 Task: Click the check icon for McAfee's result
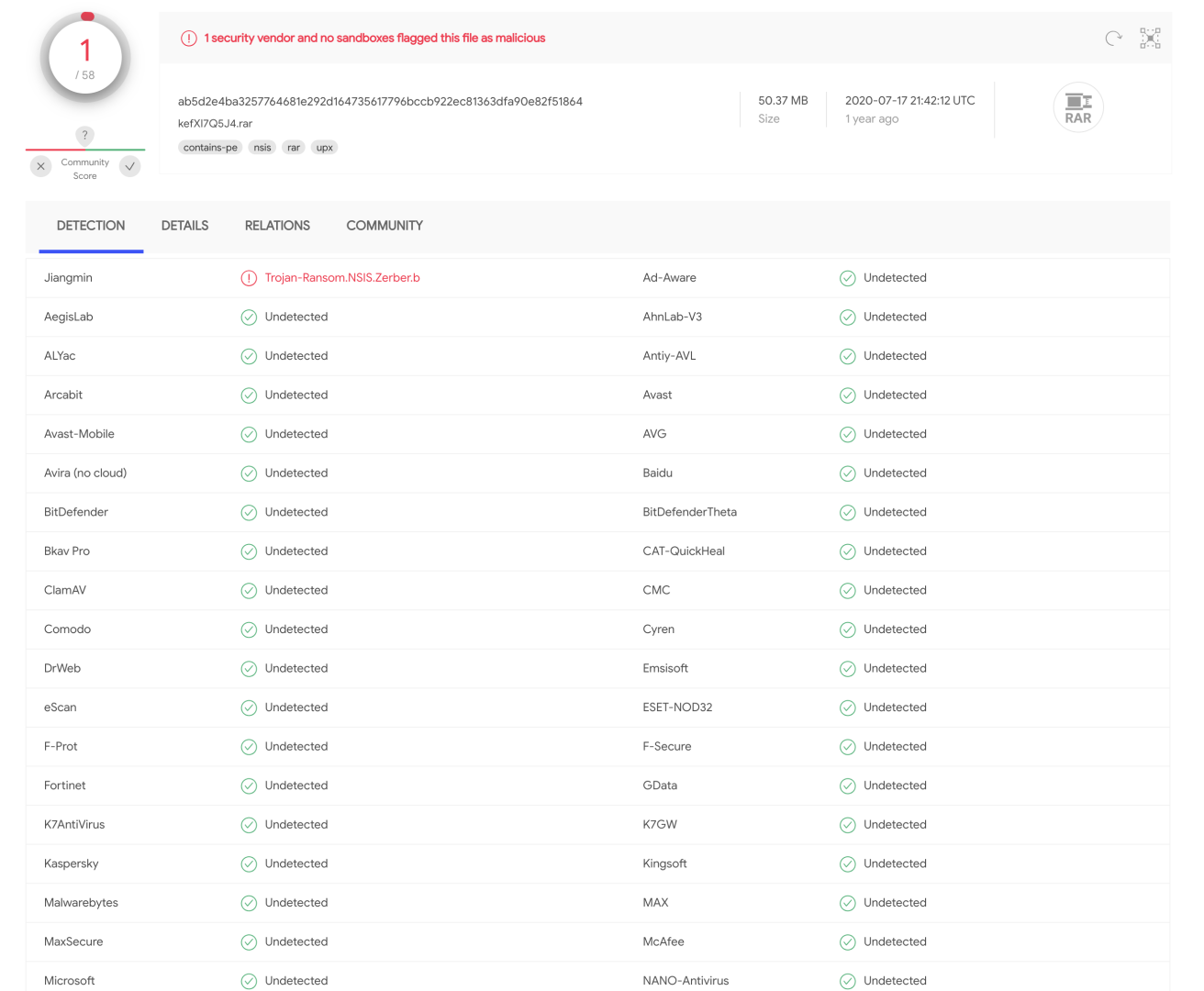848,942
